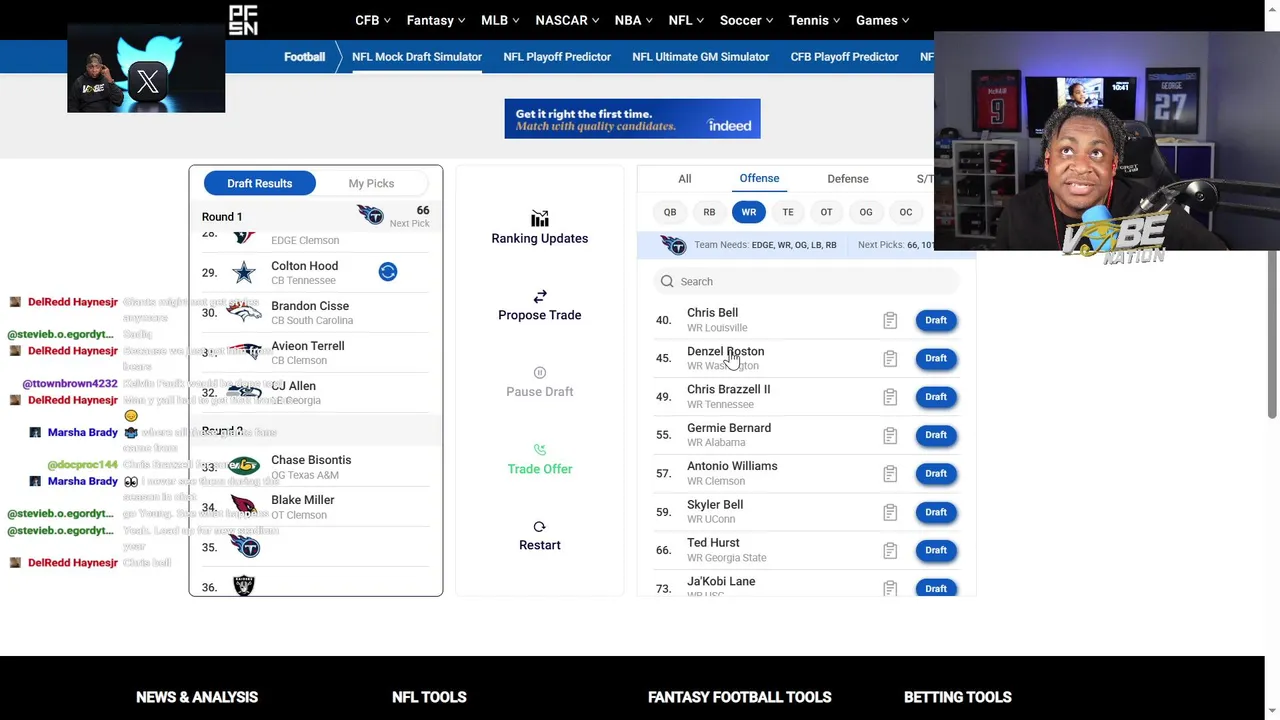Expand the NBA menu dropdown
Image resolution: width=1280 pixels, height=720 pixels.
tap(635, 20)
